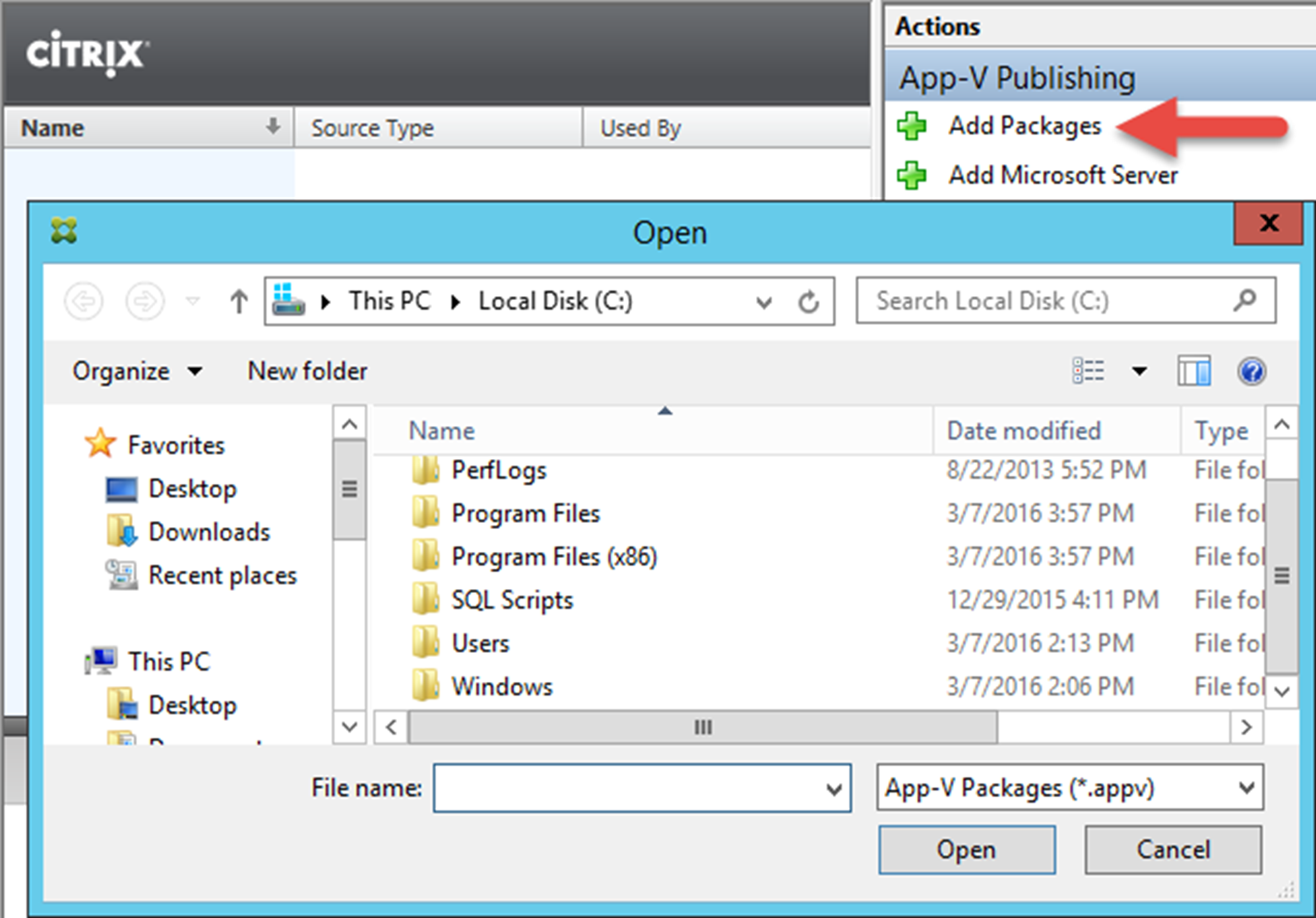
Task: Open recent locations dropdown arrow
Action: 193,301
